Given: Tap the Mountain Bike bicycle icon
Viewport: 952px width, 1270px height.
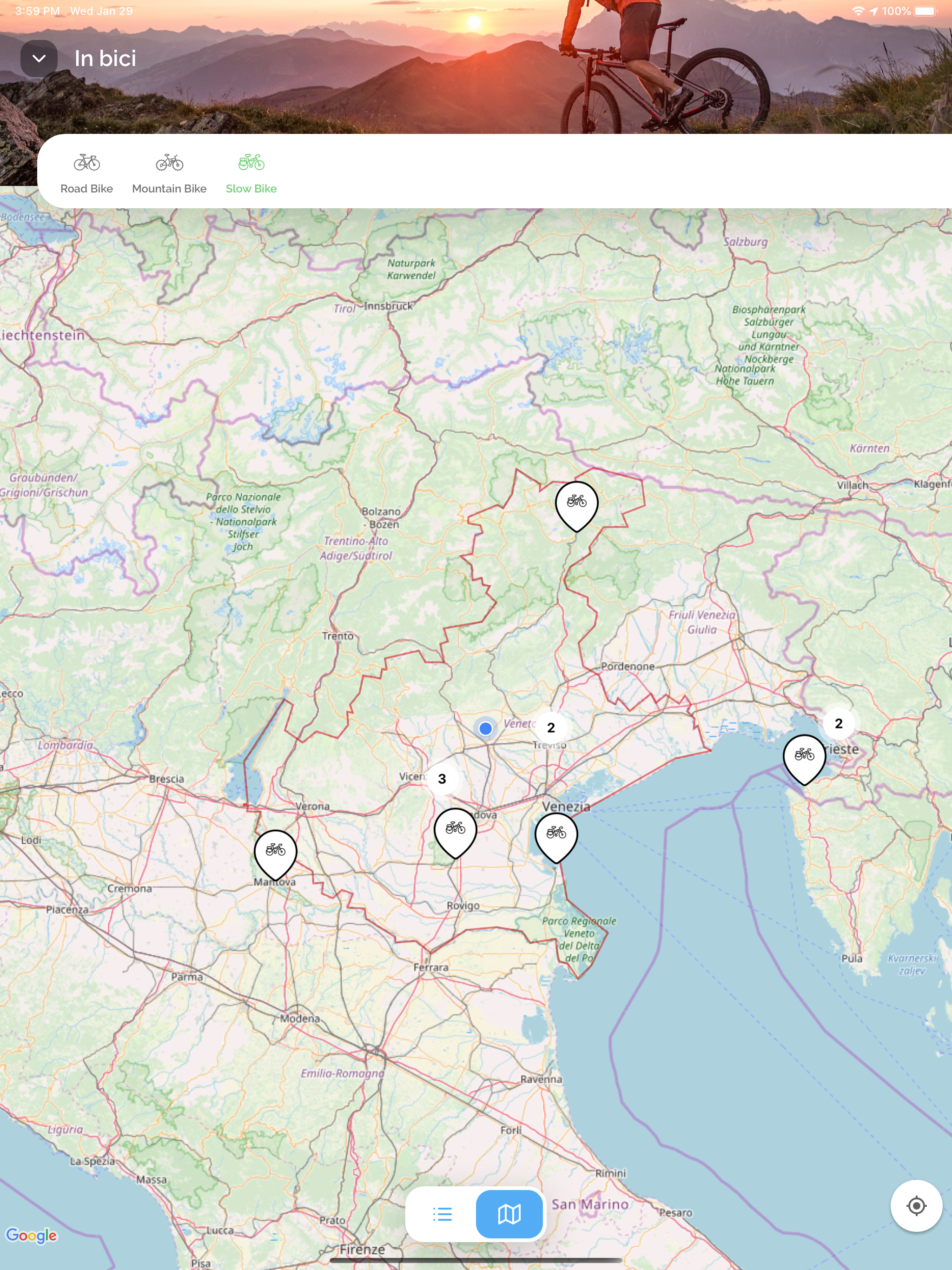Looking at the screenshot, I should pyautogui.click(x=169, y=163).
